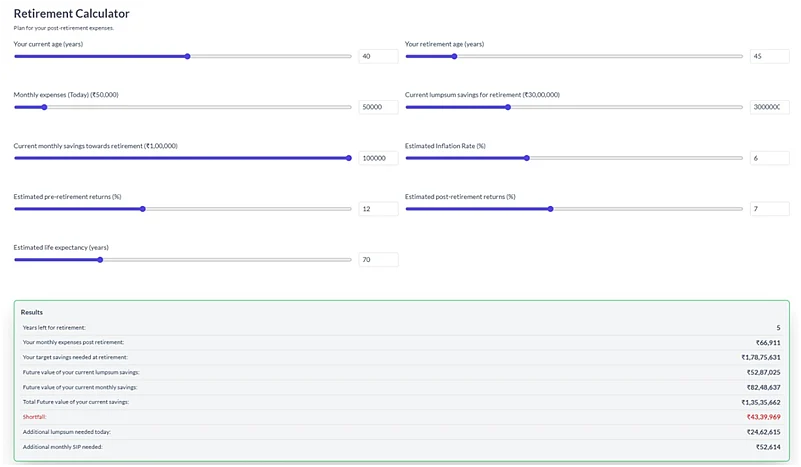Screen dimensions: 801x467
Task: Click the life expectancy slider handle
Action: point(100,260)
